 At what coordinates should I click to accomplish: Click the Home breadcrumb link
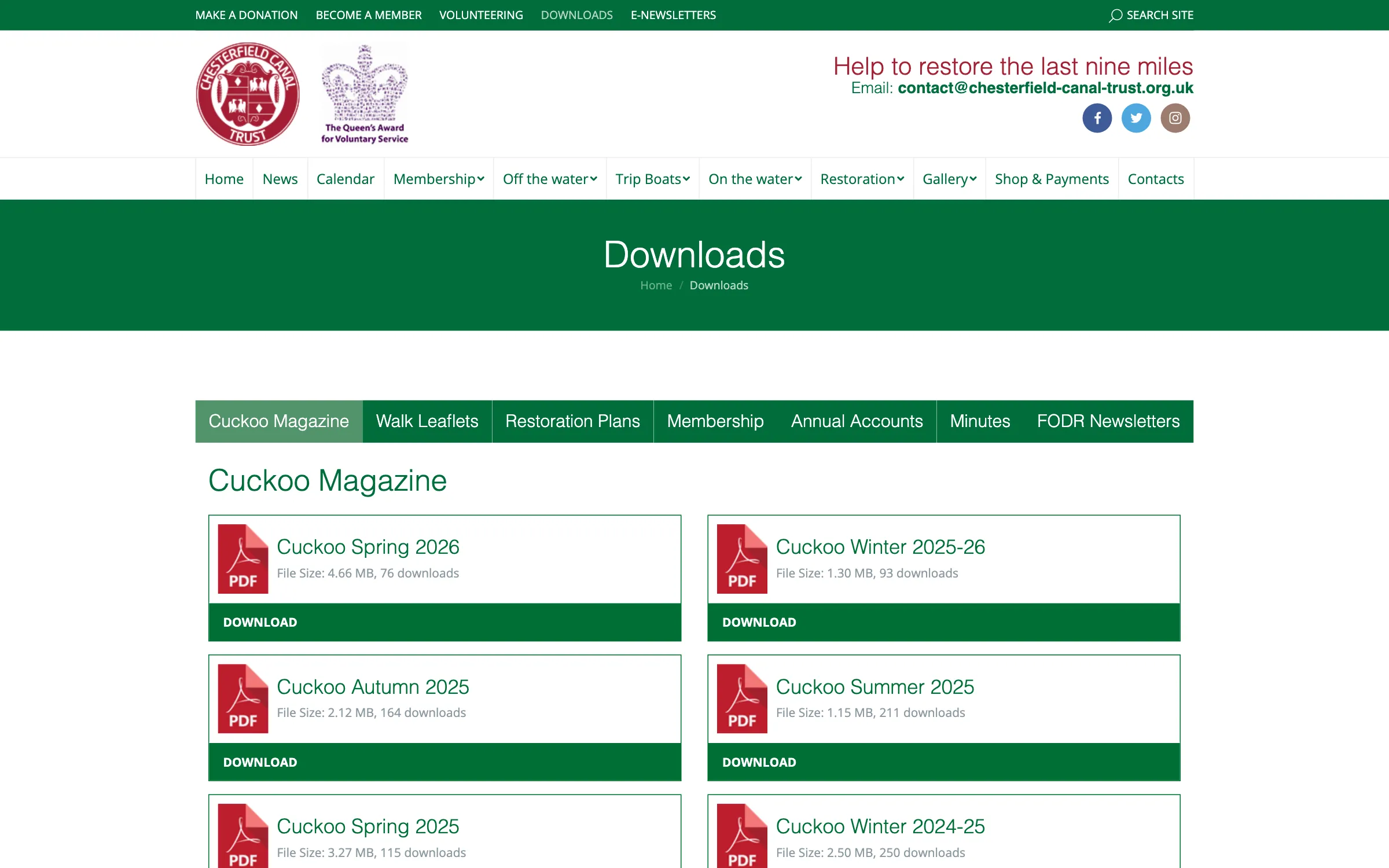point(656,285)
